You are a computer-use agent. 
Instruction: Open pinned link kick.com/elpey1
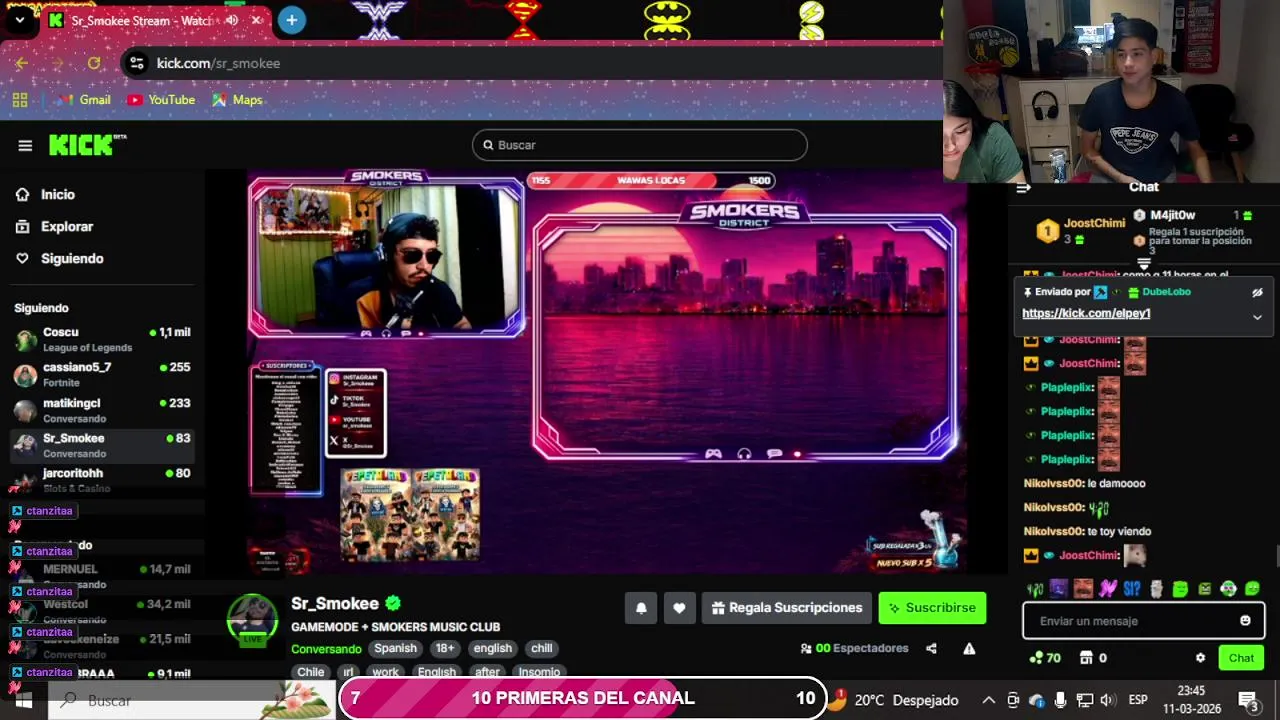click(x=1086, y=313)
